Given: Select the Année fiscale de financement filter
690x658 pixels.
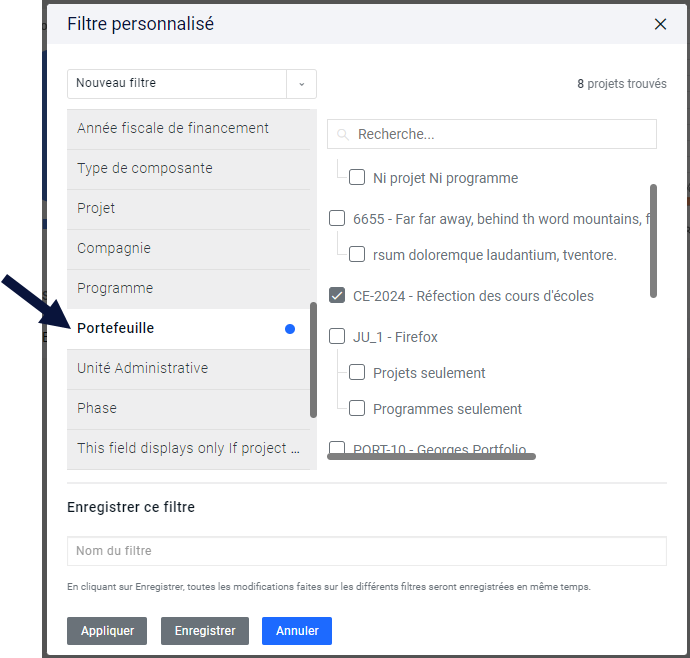Looking at the screenshot, I should [188, 129].
